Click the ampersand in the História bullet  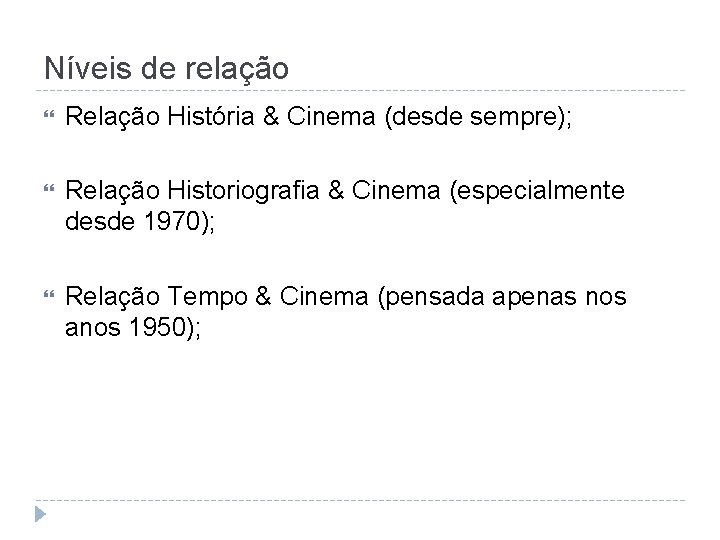271,116
